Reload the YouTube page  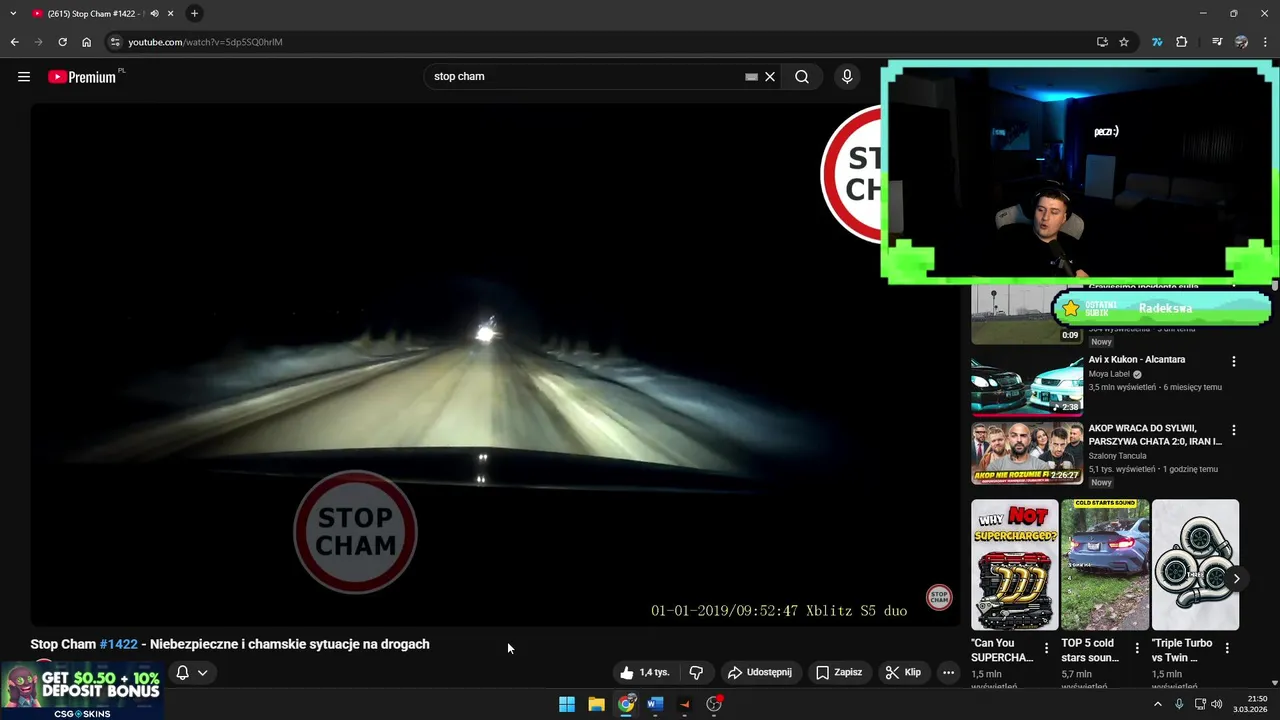[62, 42]
